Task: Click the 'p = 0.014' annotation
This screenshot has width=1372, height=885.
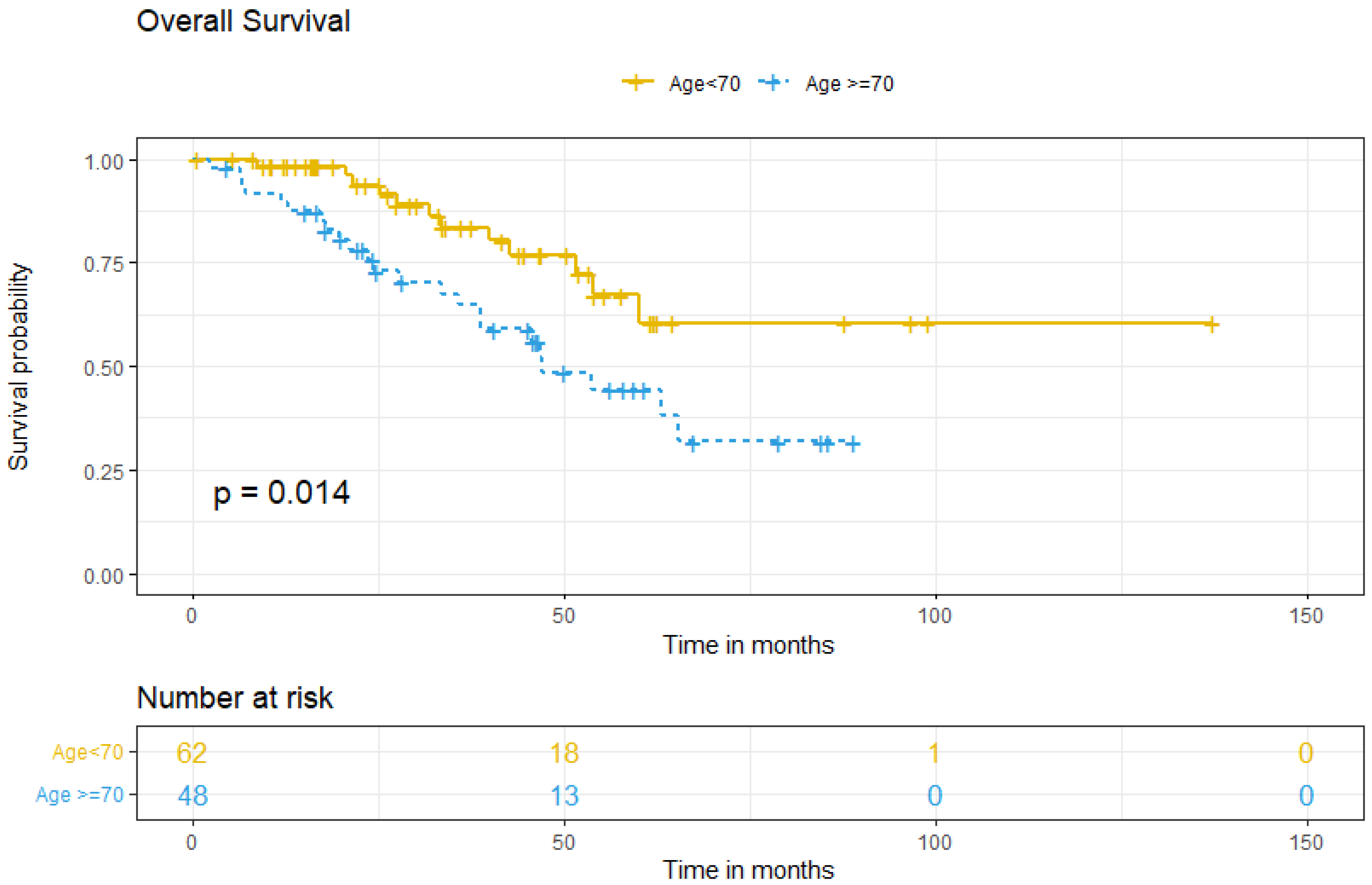Action: click(x=281, y=493)
